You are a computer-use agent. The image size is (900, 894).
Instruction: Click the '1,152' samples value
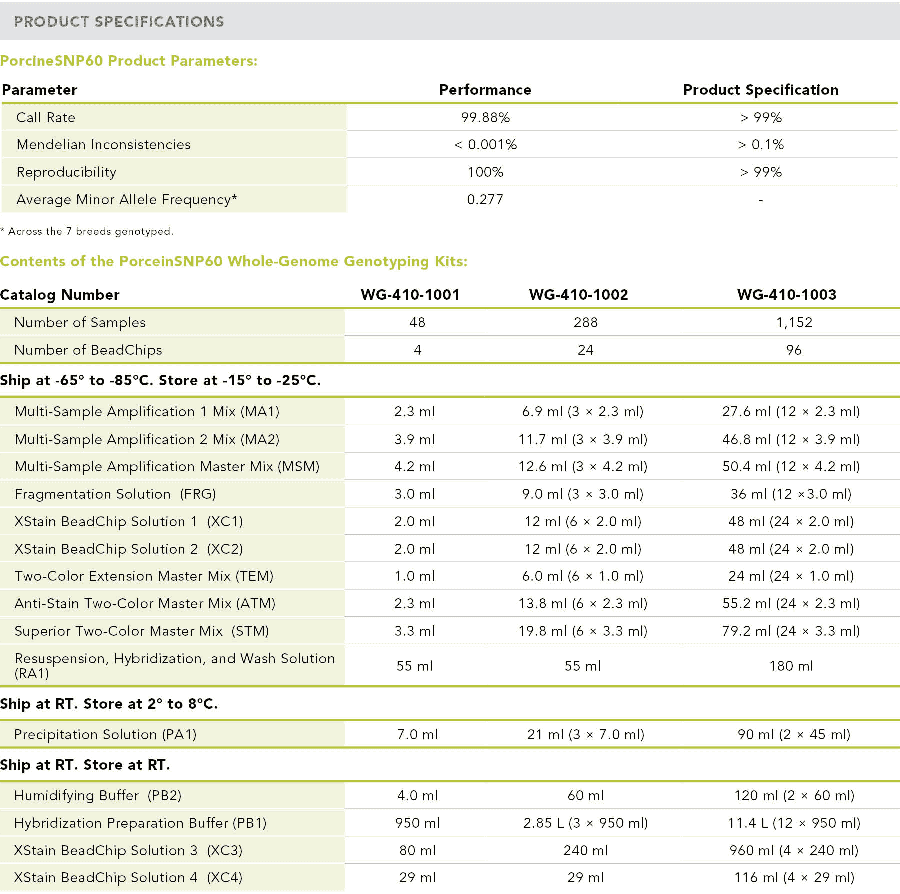(794, 322)
